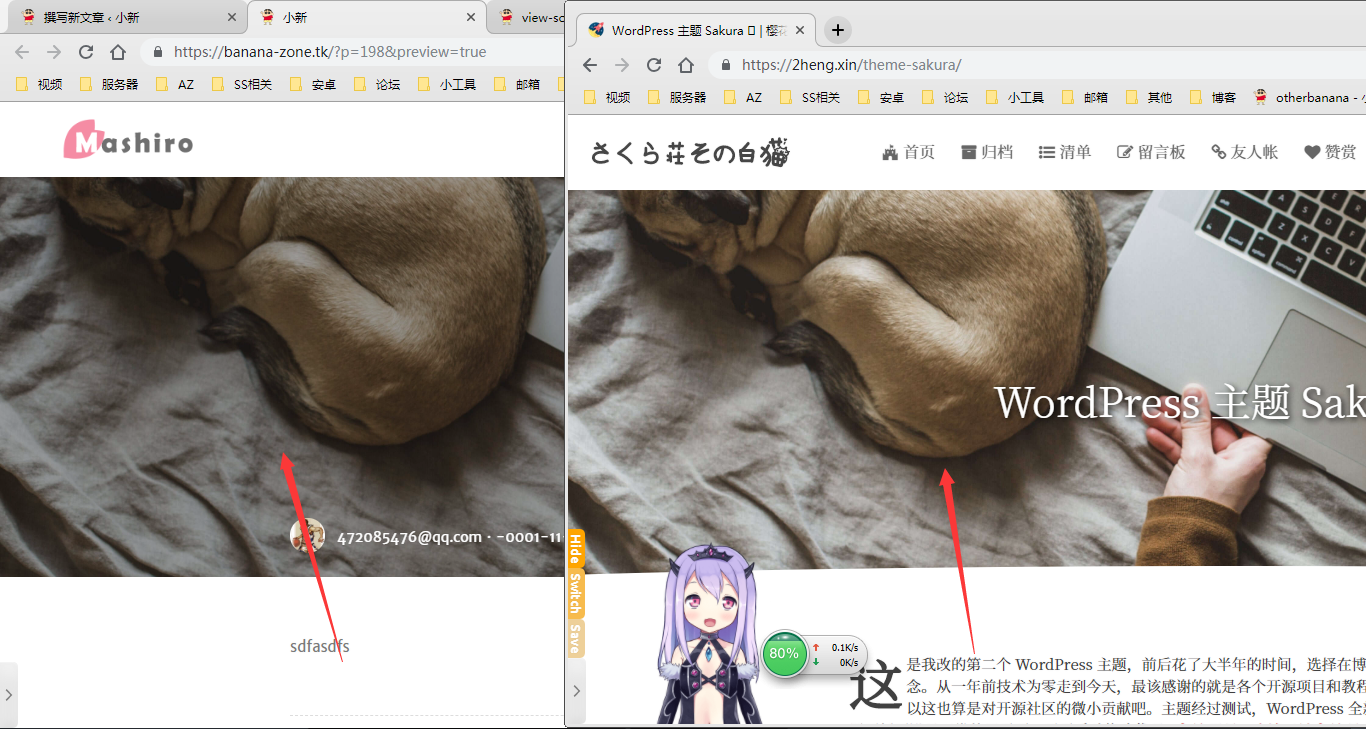
Task: Open 论坛 bookmark folder in right window
Action: point(945,98)
